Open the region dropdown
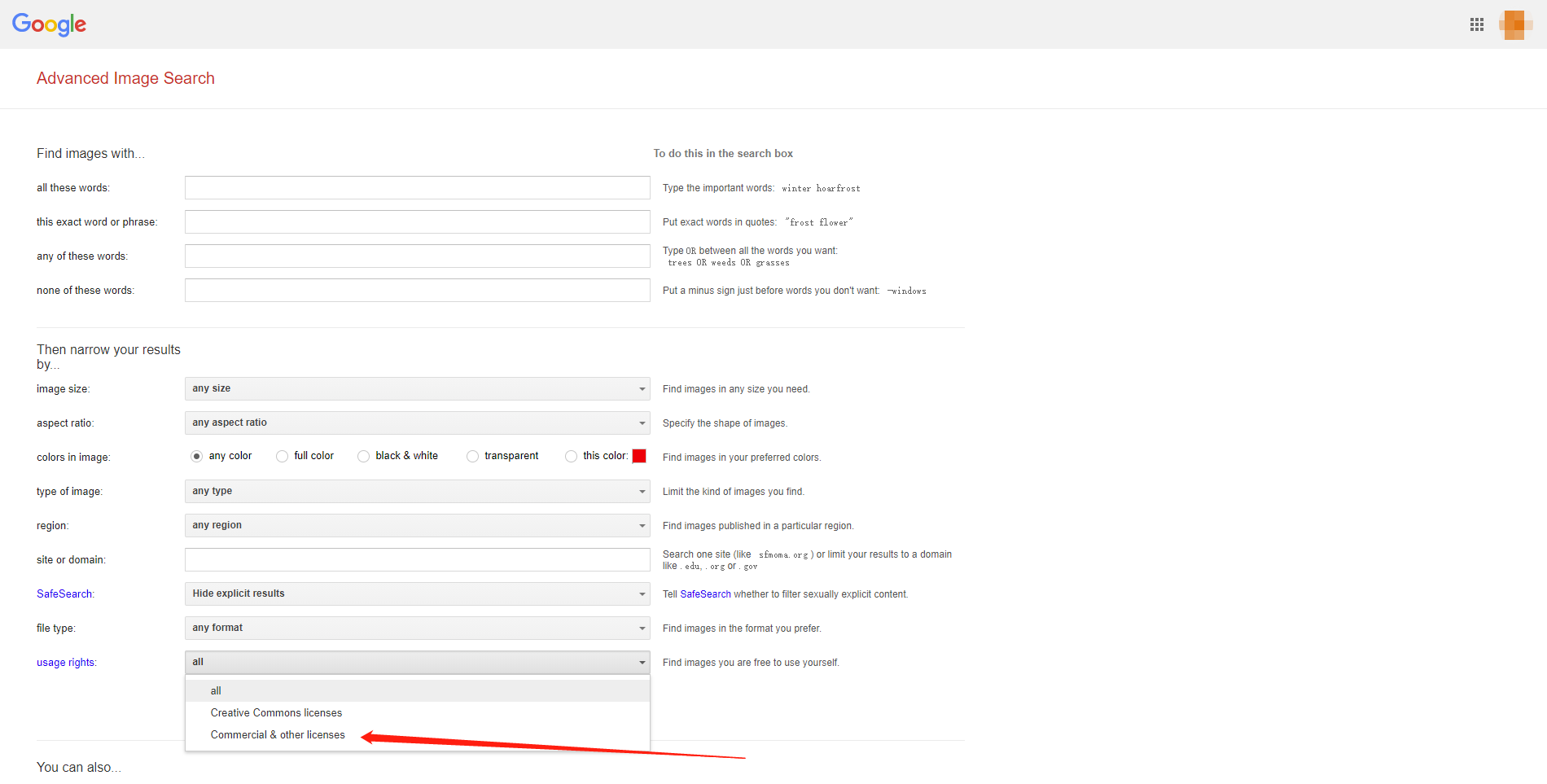The width and height of the screenshot is (1547, 784). (417, 525)
